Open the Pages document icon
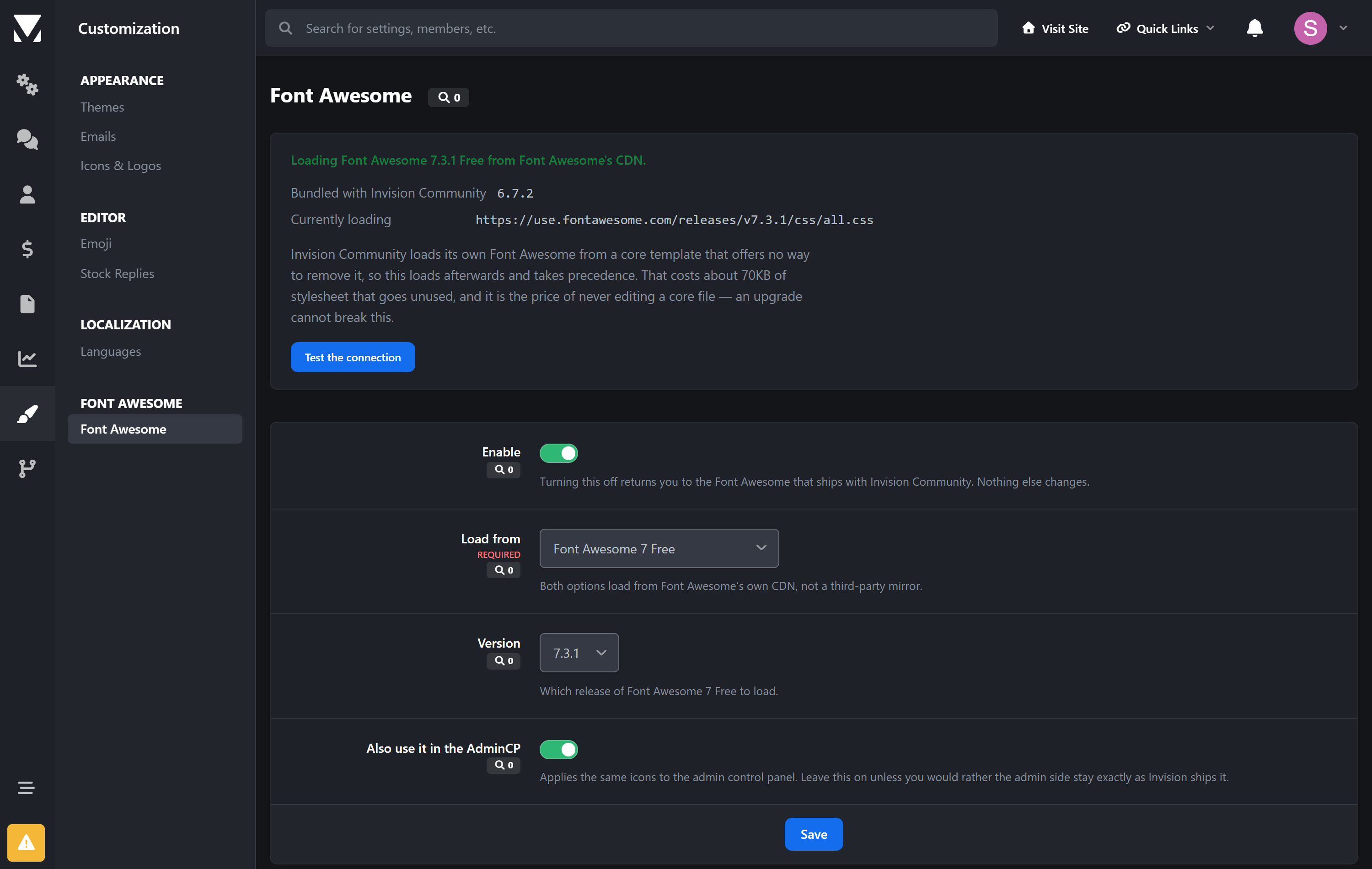The height and width of the screenshot is (869, 1372). pos(27,304)
